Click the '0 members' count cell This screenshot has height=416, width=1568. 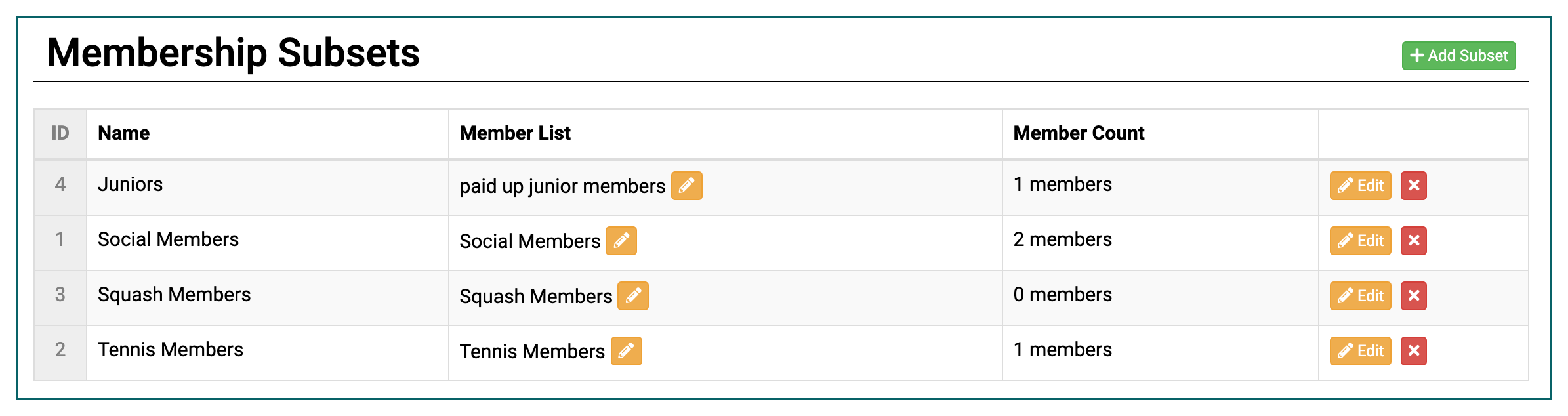tap(1160, 298)
